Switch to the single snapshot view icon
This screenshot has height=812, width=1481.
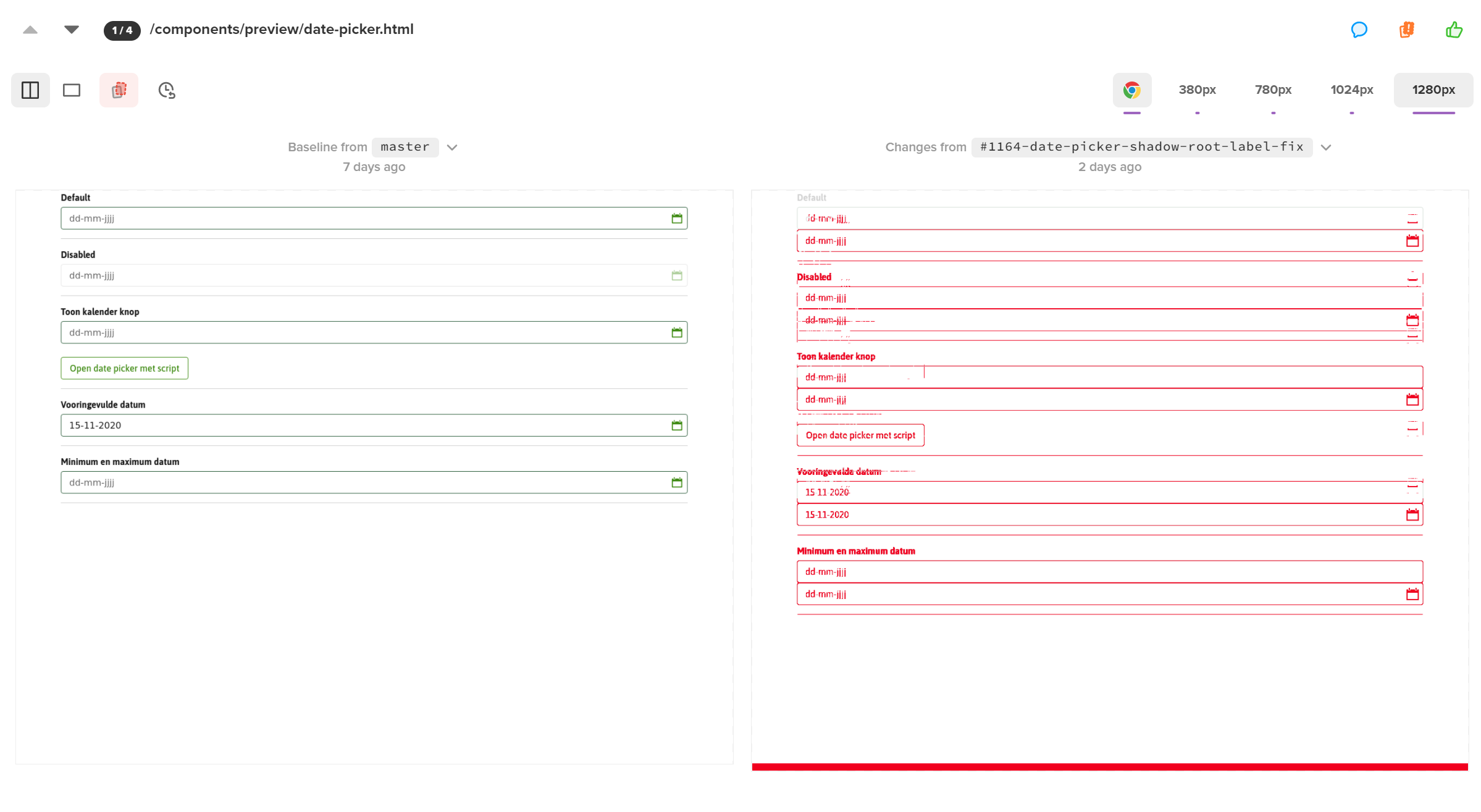[71, 90]
